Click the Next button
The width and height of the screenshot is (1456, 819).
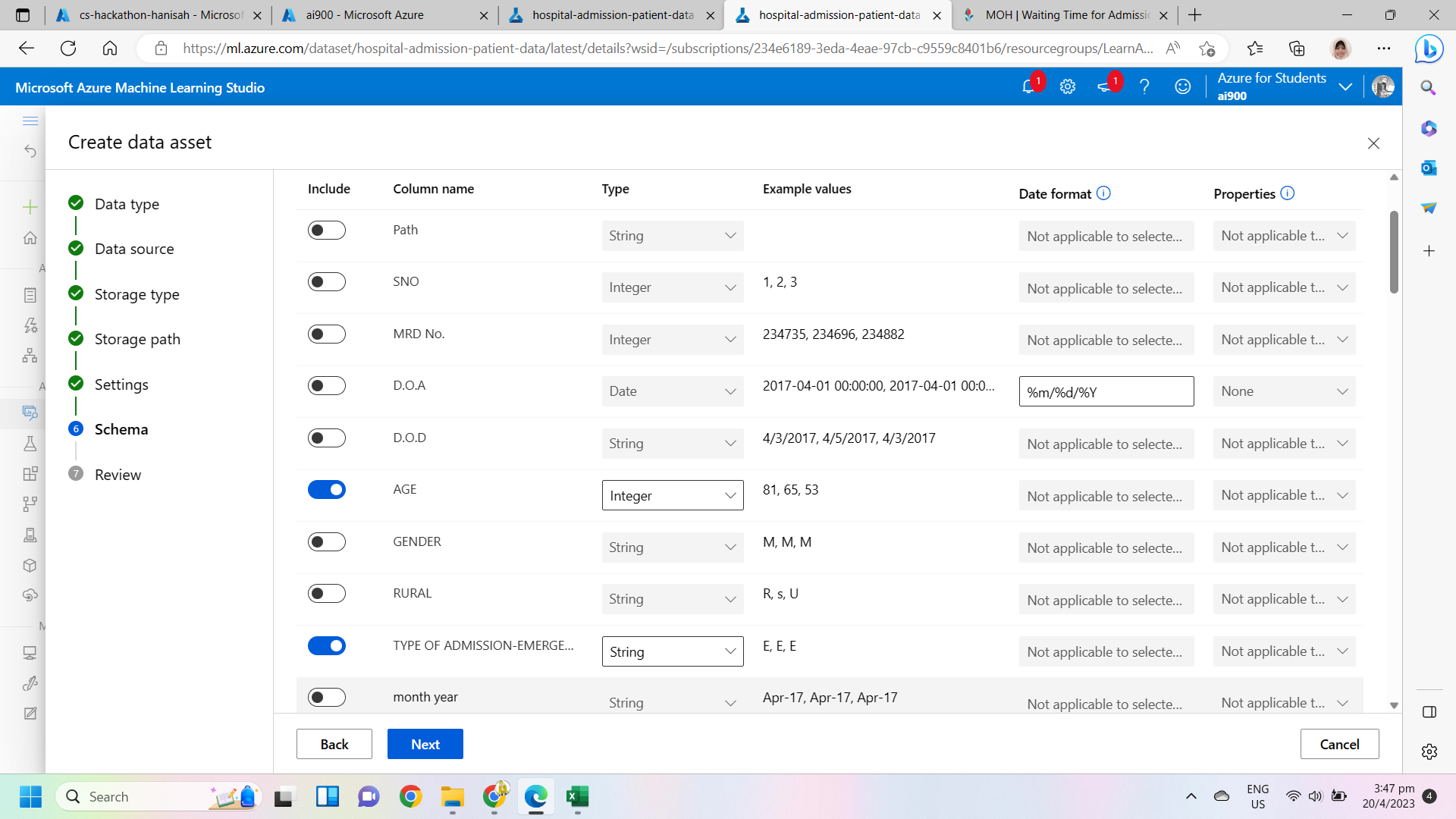tap(425, 744)
